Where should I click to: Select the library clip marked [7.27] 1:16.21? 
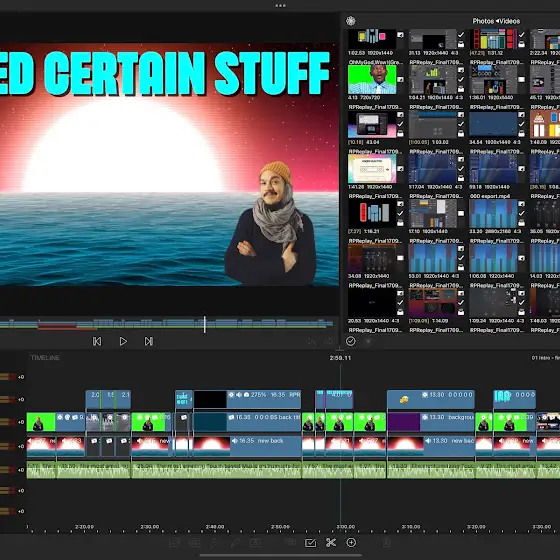click(x=372, y=213)
